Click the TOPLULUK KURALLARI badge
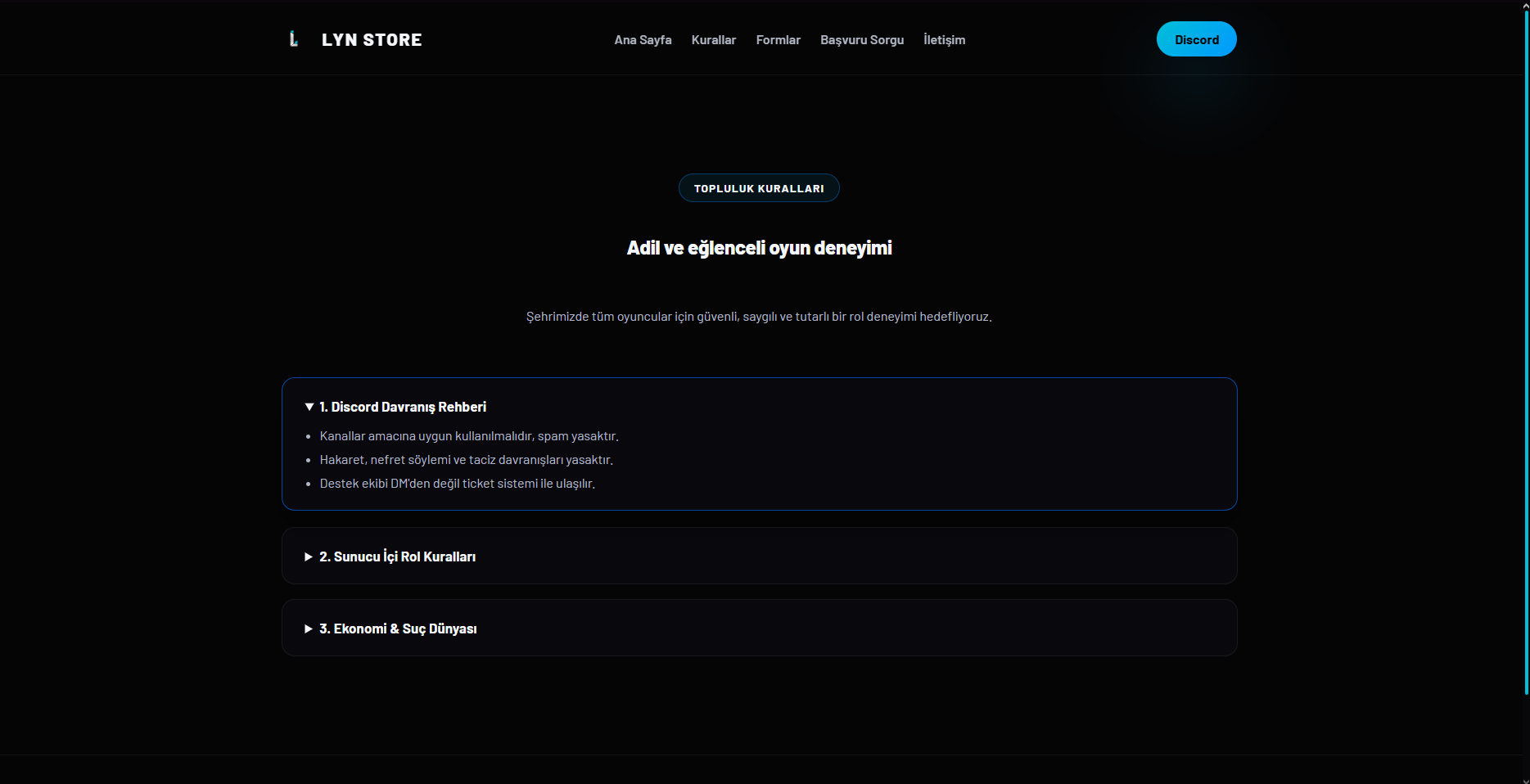The height and width of the screenshot is (784, 1530). (759, 188)
